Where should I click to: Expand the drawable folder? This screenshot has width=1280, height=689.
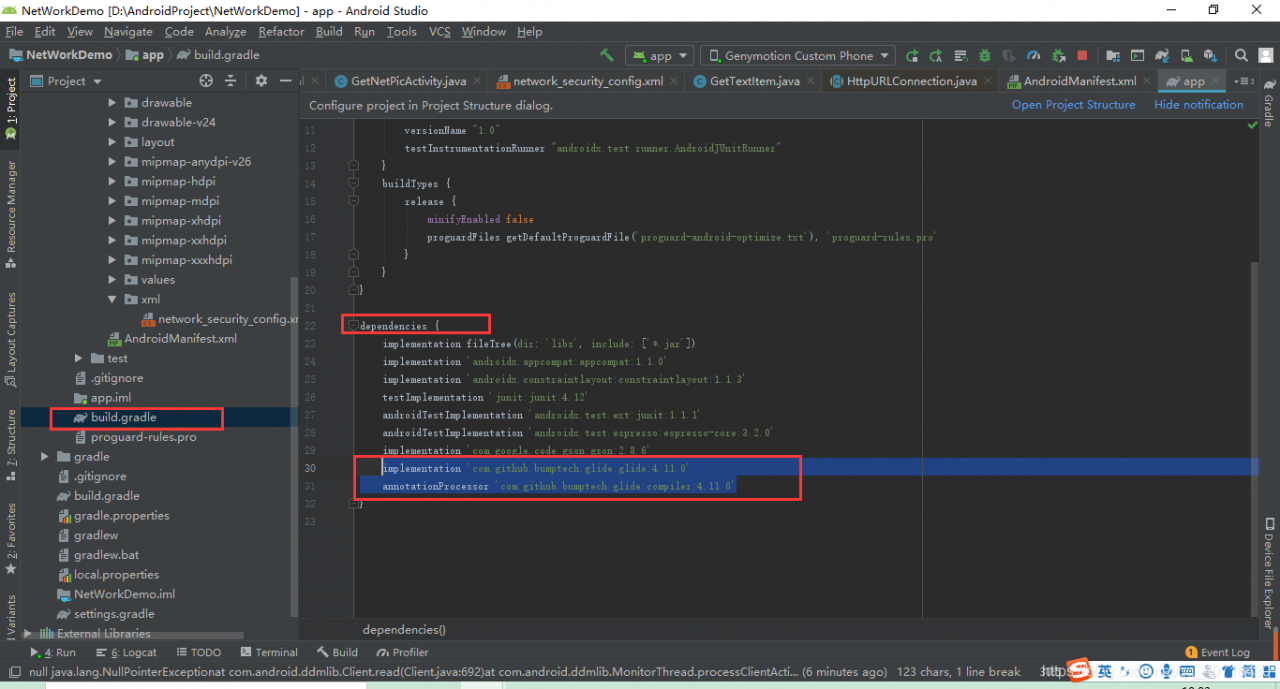113,103
